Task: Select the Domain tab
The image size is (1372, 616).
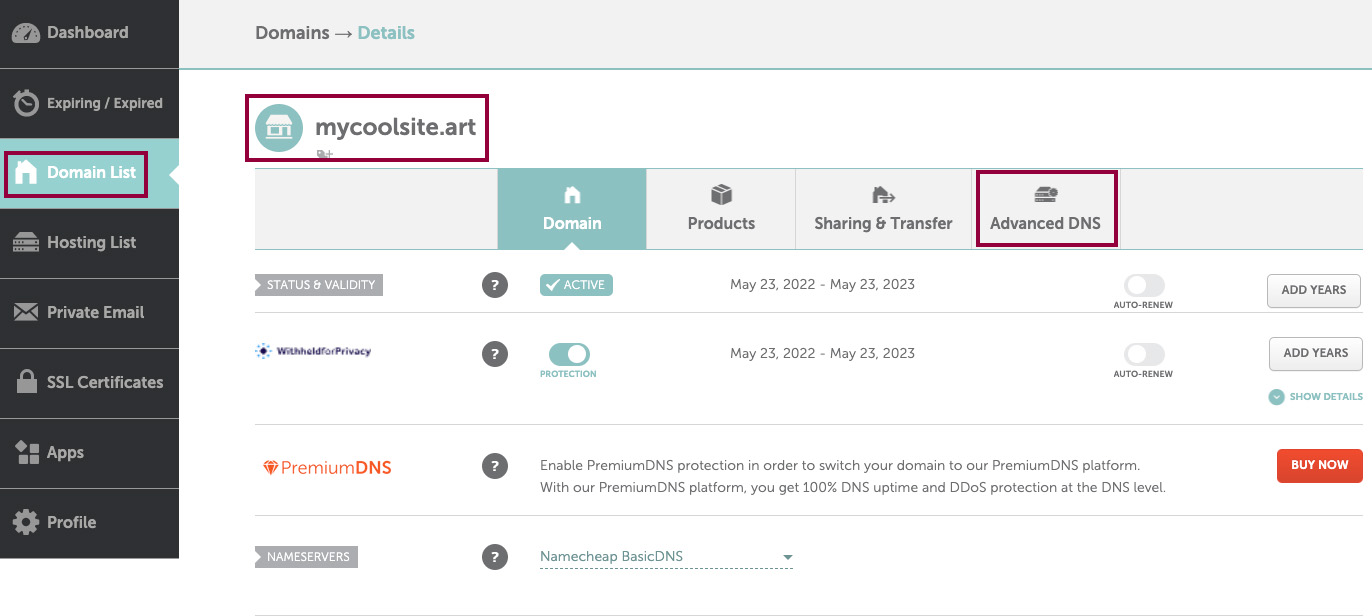Action: click(572, 209)
